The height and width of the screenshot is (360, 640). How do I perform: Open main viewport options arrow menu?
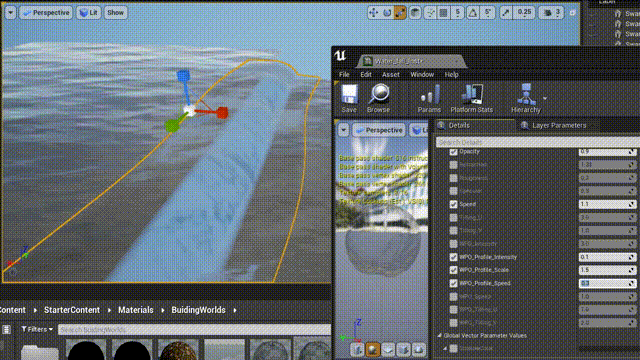(11, 13)
